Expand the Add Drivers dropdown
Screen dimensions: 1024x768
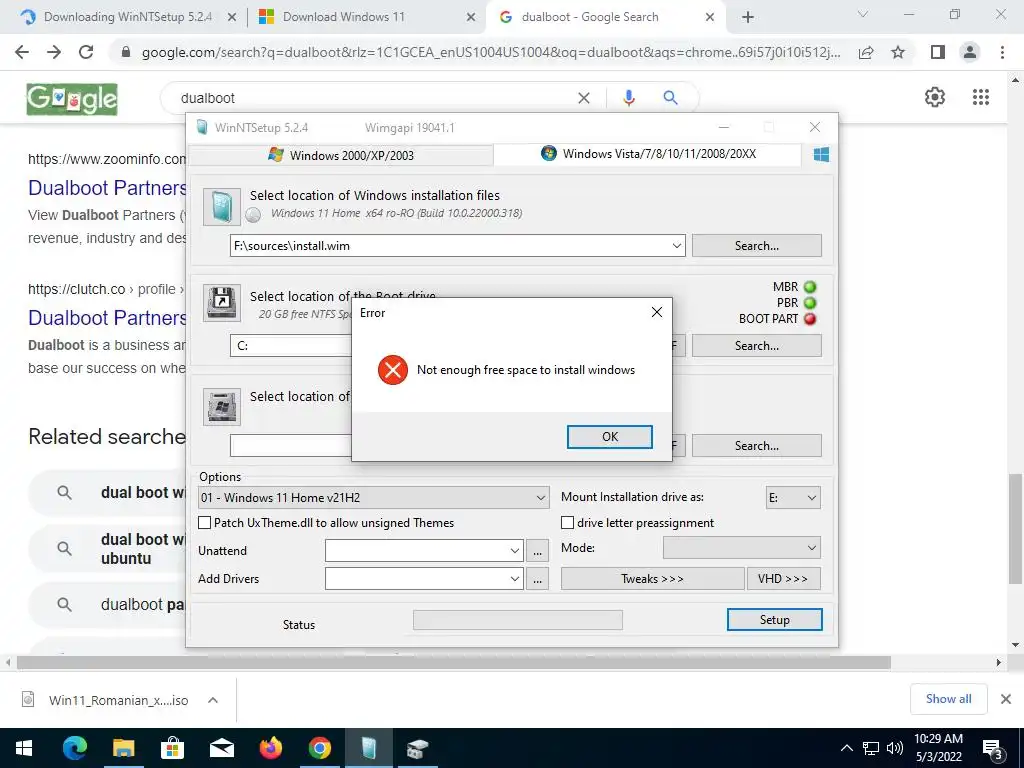pyautogui.click(x=515, y=579)
